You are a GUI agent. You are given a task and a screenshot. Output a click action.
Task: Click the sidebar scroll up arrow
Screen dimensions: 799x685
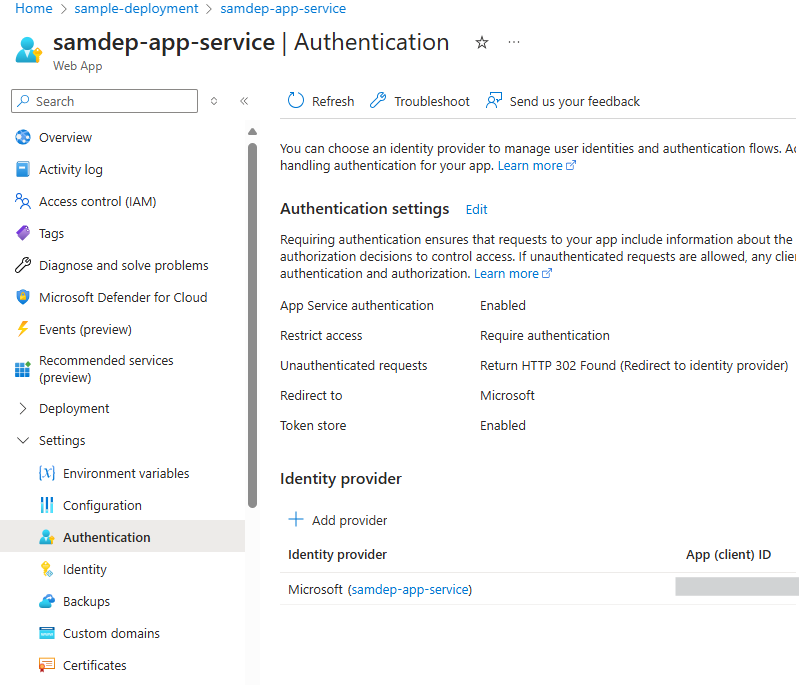pyautogui.click(x=252, y=132)
